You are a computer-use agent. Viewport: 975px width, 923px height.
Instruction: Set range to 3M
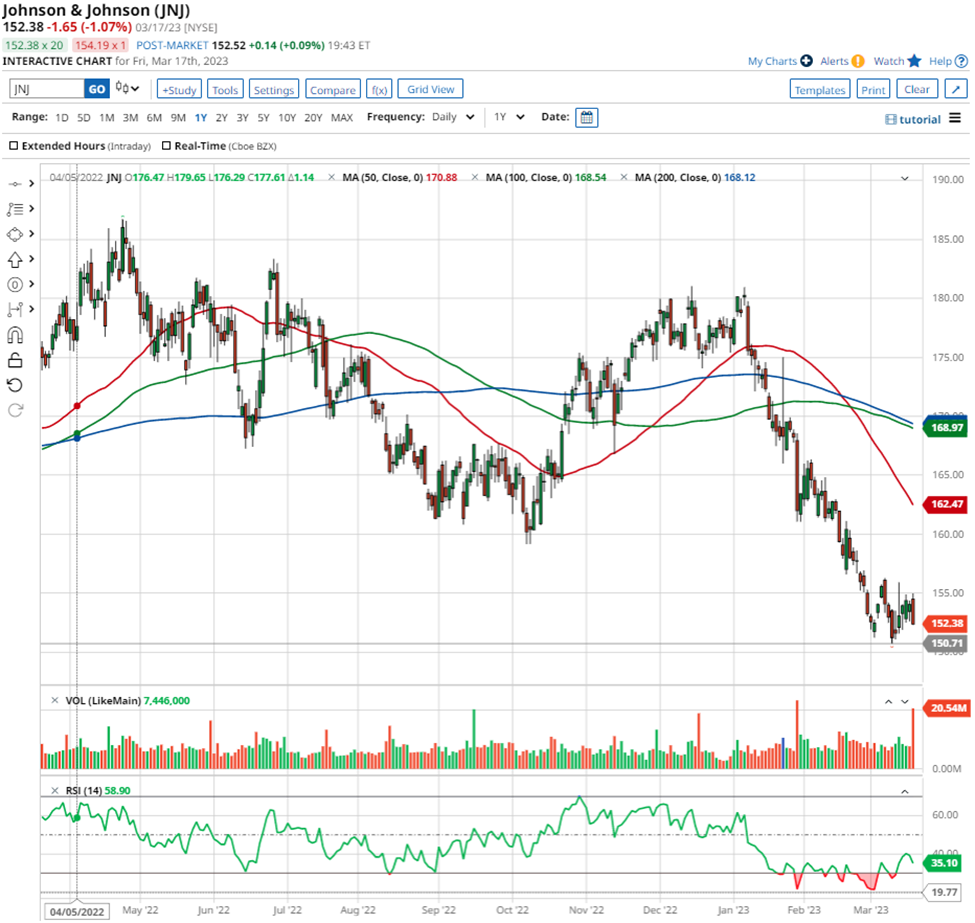pos(130,118)
